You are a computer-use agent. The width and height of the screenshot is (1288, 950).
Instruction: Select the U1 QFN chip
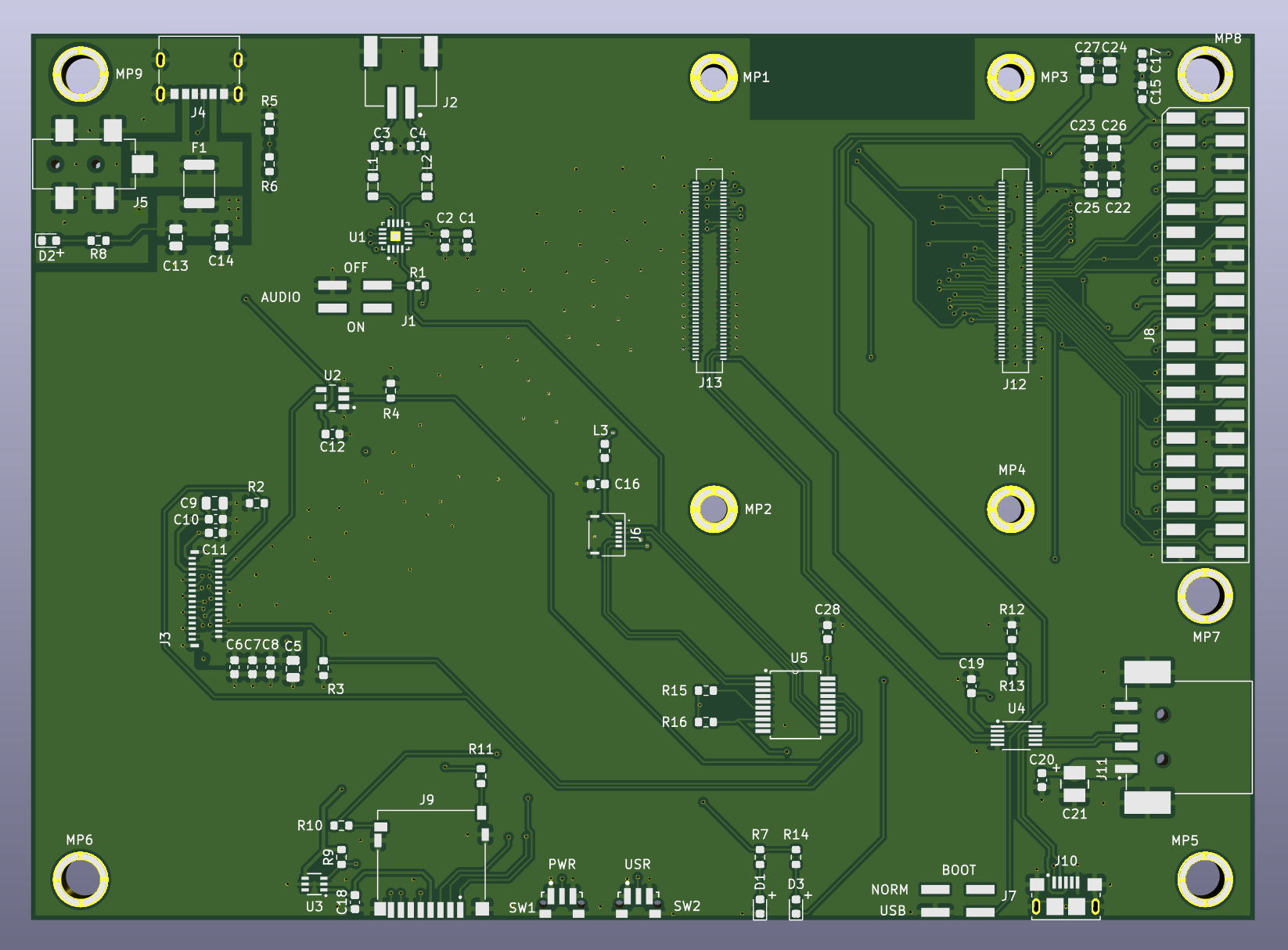(x=395, y=236)
